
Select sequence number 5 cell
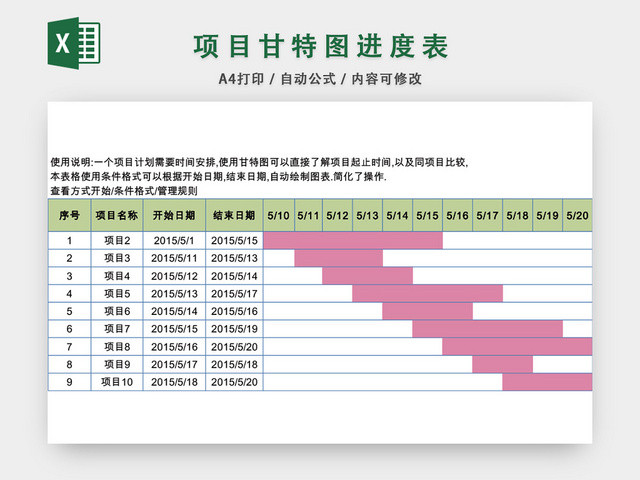coord(69,311)
